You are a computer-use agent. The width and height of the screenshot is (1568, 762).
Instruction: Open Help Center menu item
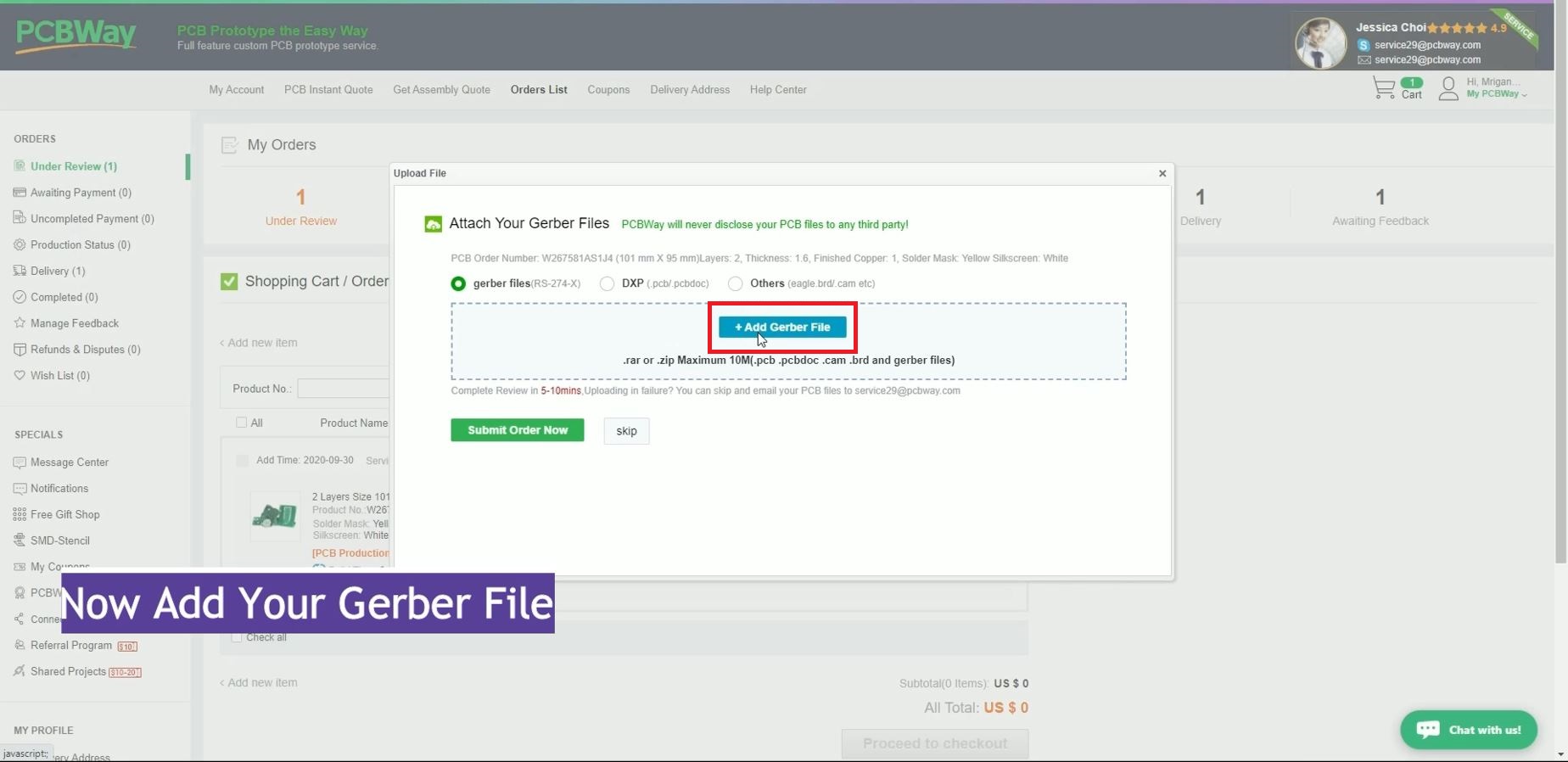tap(778, 89)
